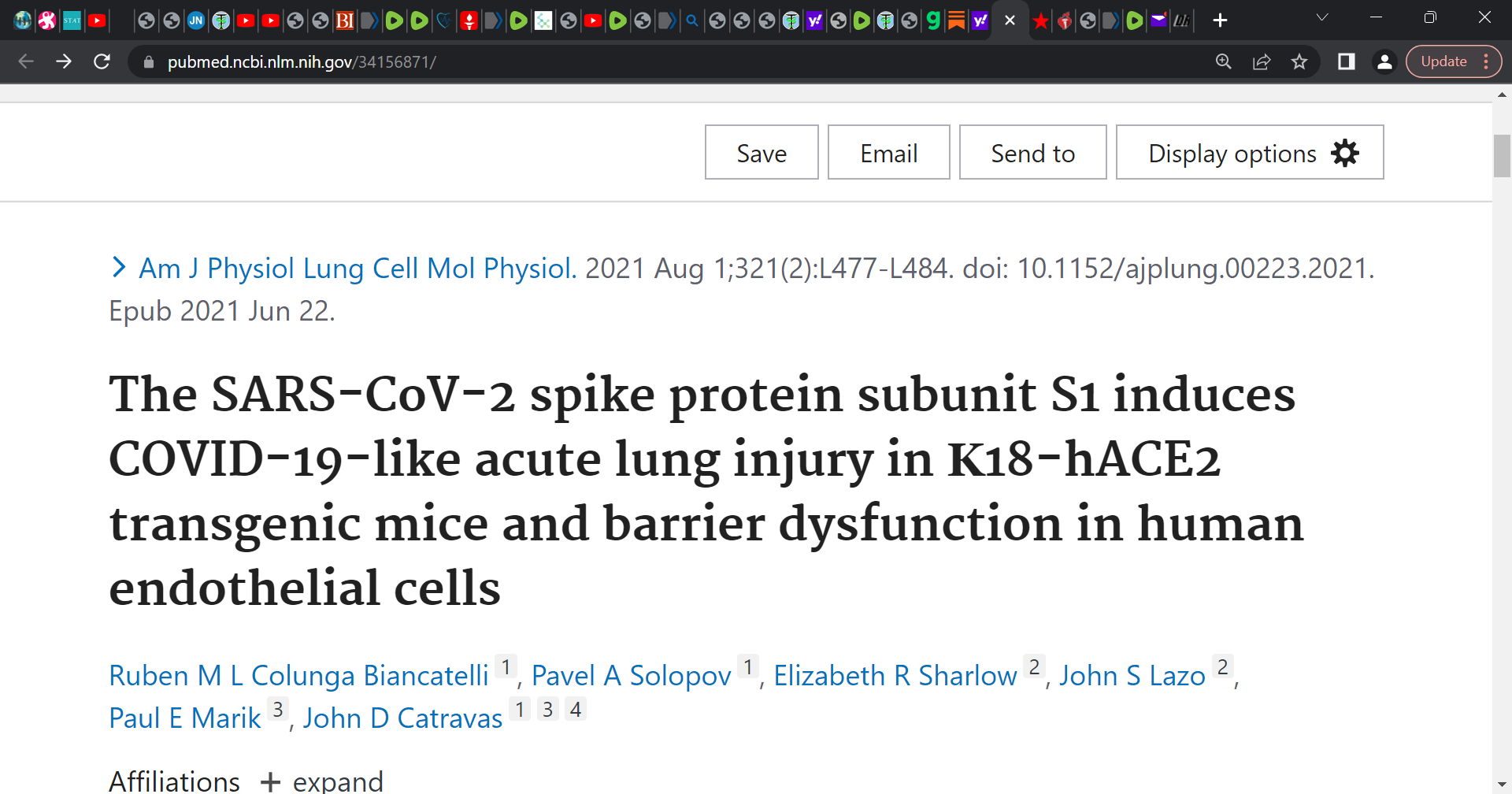Open Display options gear menu
Screen dimensions: 1512x794
(1250, 152)
